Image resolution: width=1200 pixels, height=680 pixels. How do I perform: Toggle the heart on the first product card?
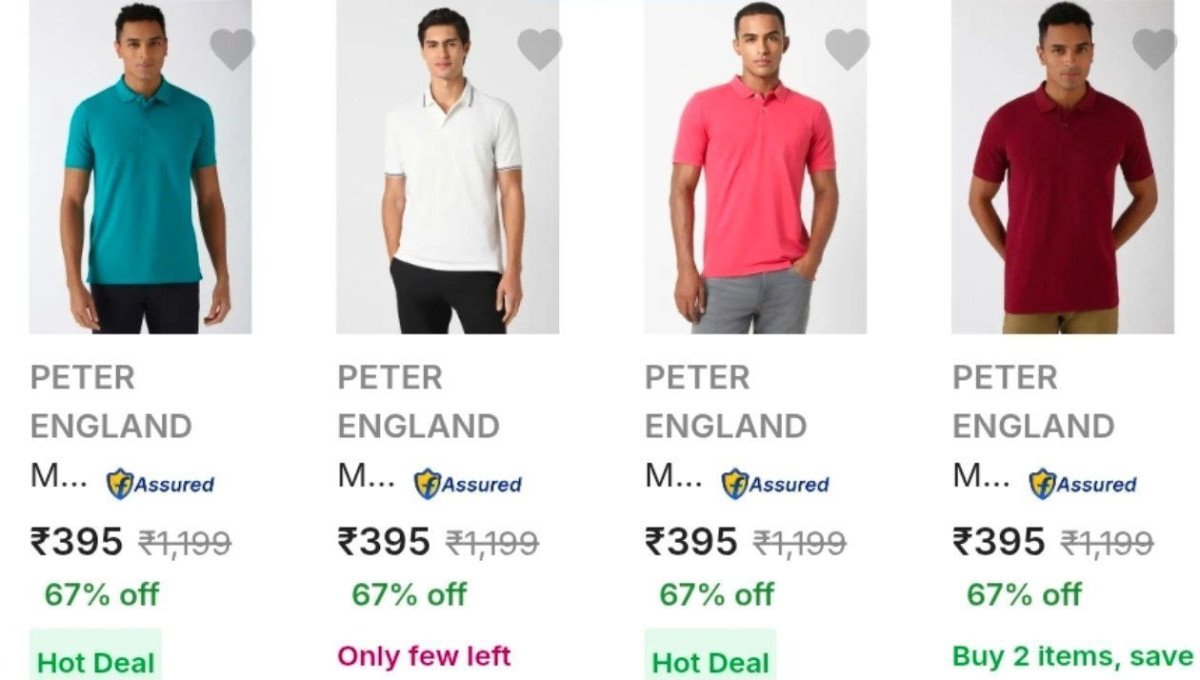pos(232,49)
